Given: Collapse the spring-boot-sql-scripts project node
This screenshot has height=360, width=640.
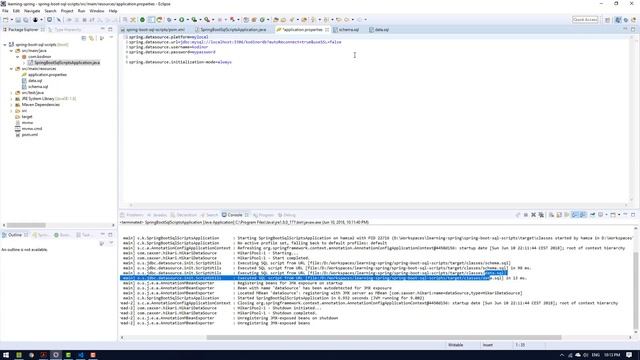Looking at the screenshot, I should [5, 44].
